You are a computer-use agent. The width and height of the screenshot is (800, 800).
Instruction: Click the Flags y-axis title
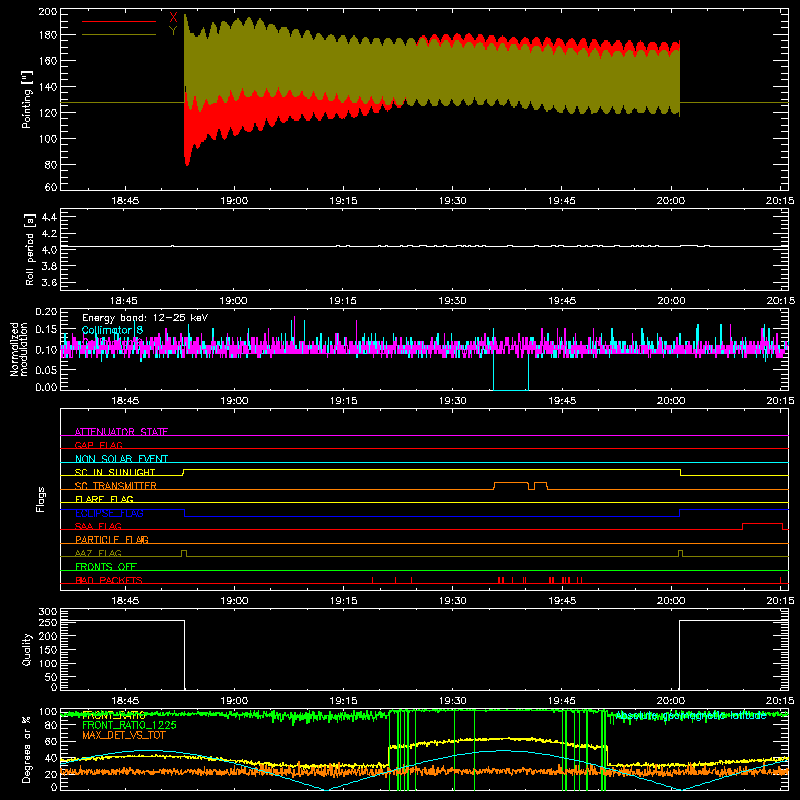41,499
